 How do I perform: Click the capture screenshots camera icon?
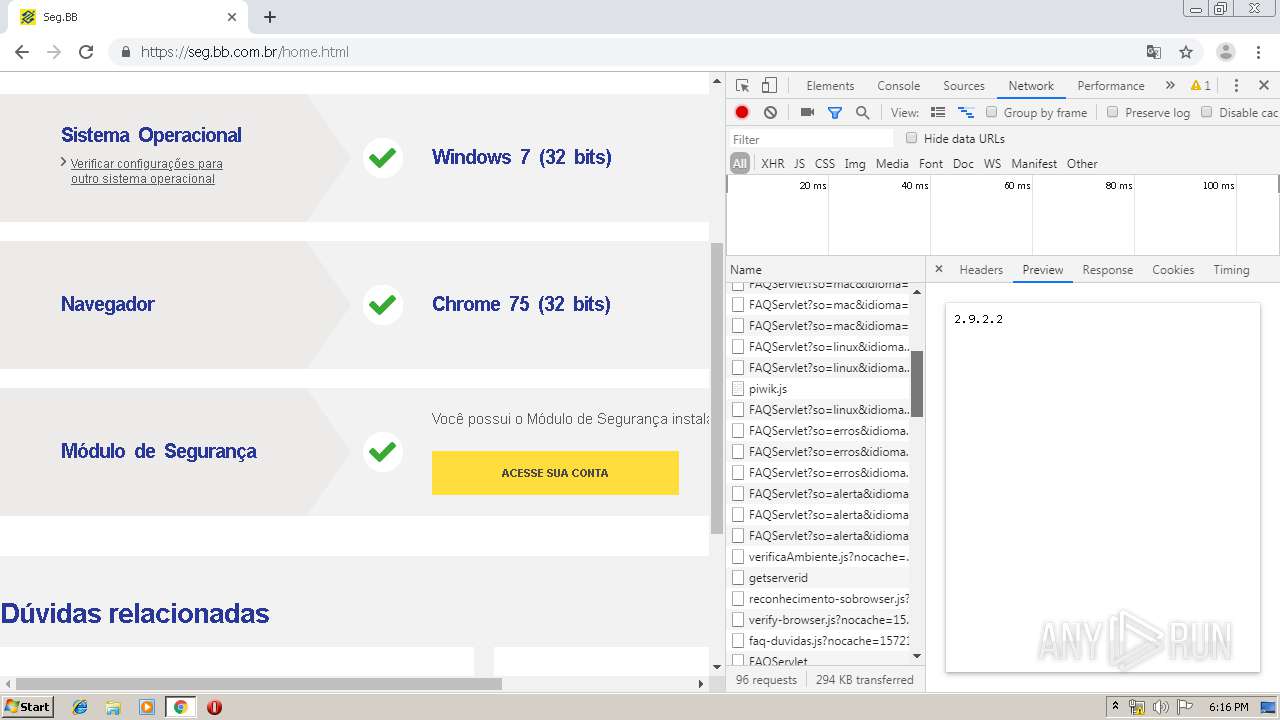(807, 113)
